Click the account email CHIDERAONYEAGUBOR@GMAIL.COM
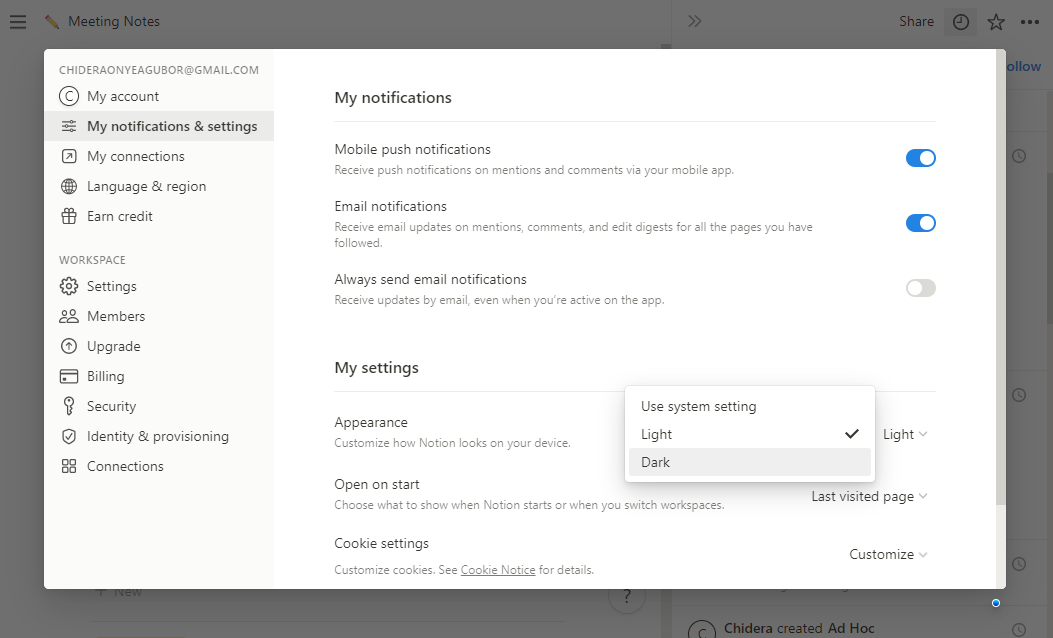Viewport: 1053px width, 638px height. click(x=158, y=70)
